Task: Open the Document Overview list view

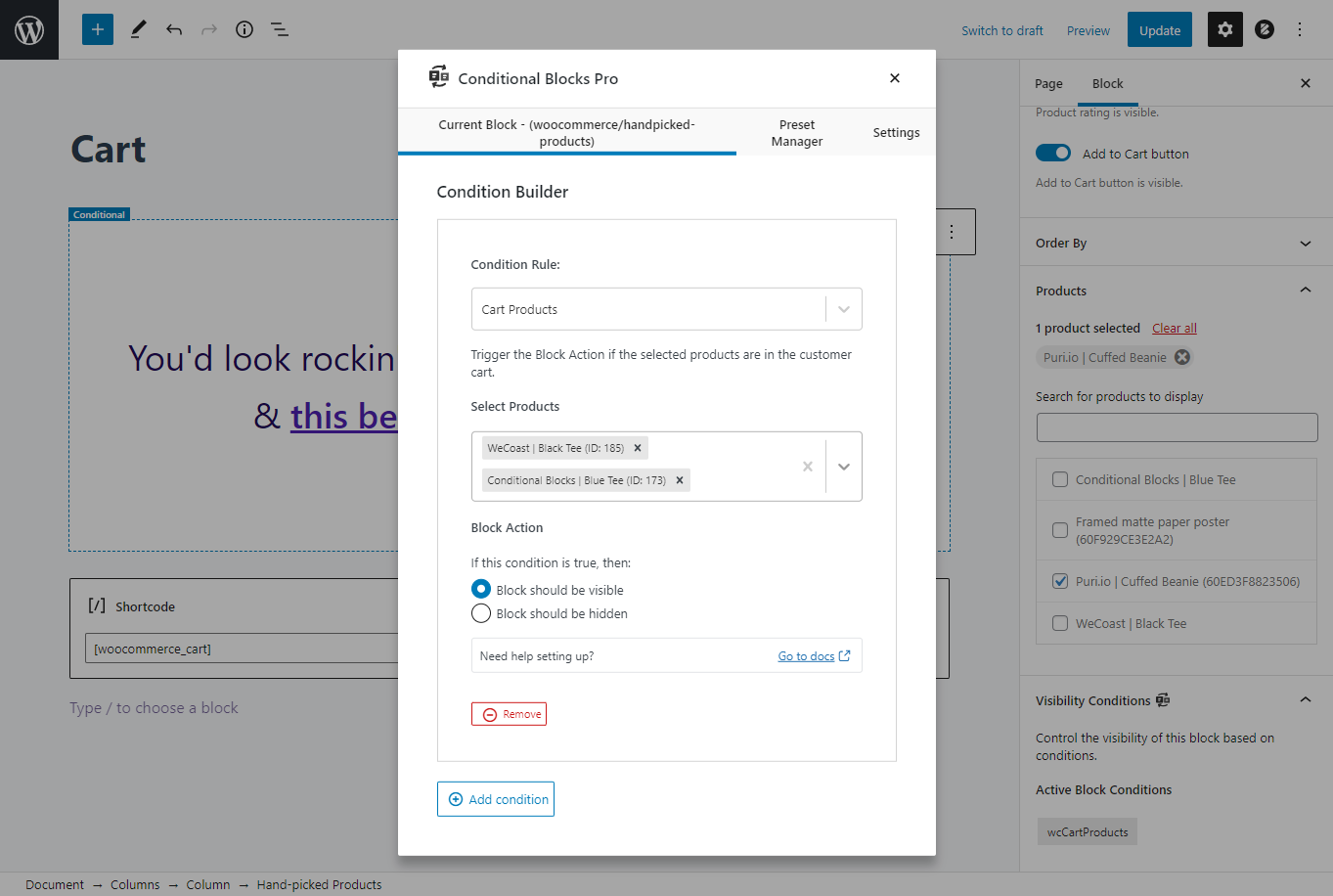Action: pos(279,29)
